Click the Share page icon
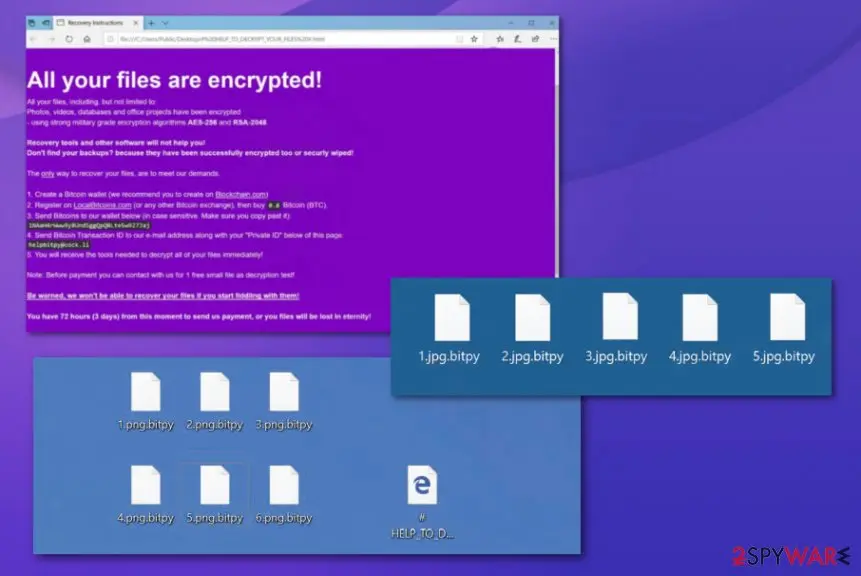The height and width of the screenshot is (576, 861). click(535, 39)
